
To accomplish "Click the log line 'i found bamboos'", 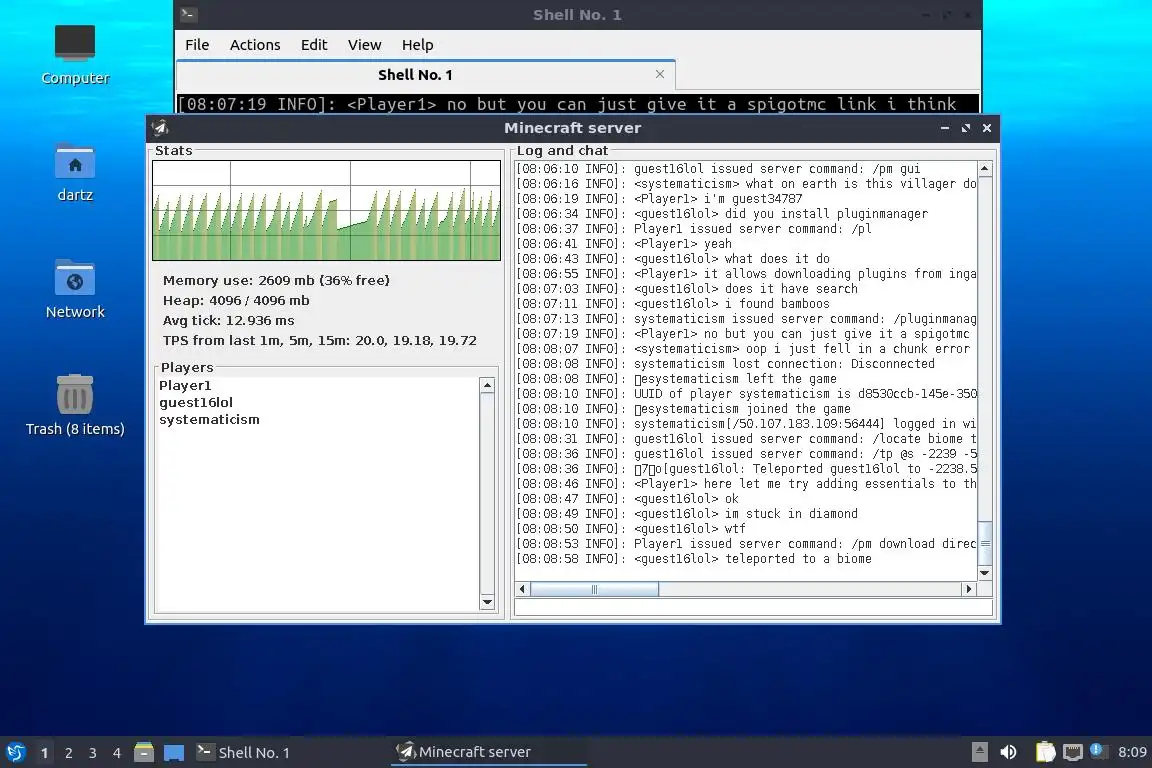I will pos(672,304).
